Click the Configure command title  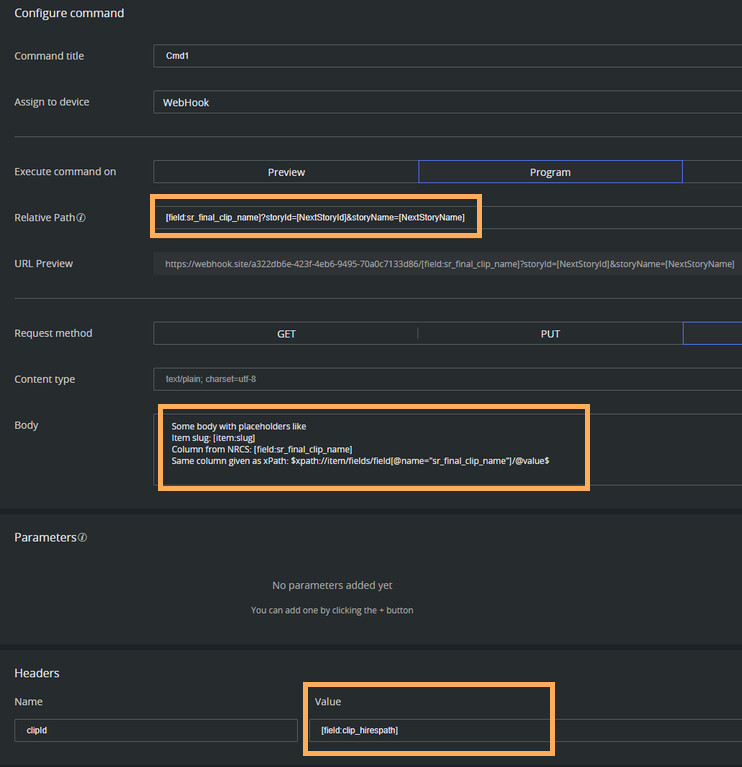tap(69, 14)
